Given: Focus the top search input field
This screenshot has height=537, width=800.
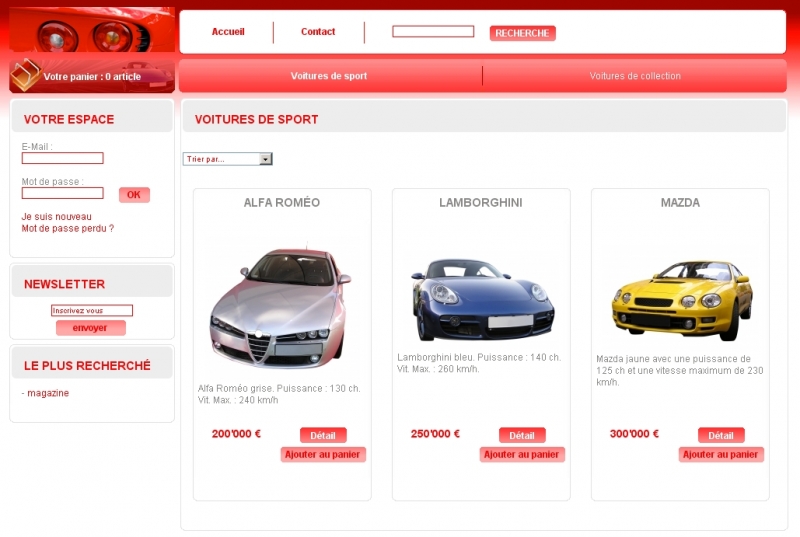Looking at the screenshot, I should [x=433, y=32].
